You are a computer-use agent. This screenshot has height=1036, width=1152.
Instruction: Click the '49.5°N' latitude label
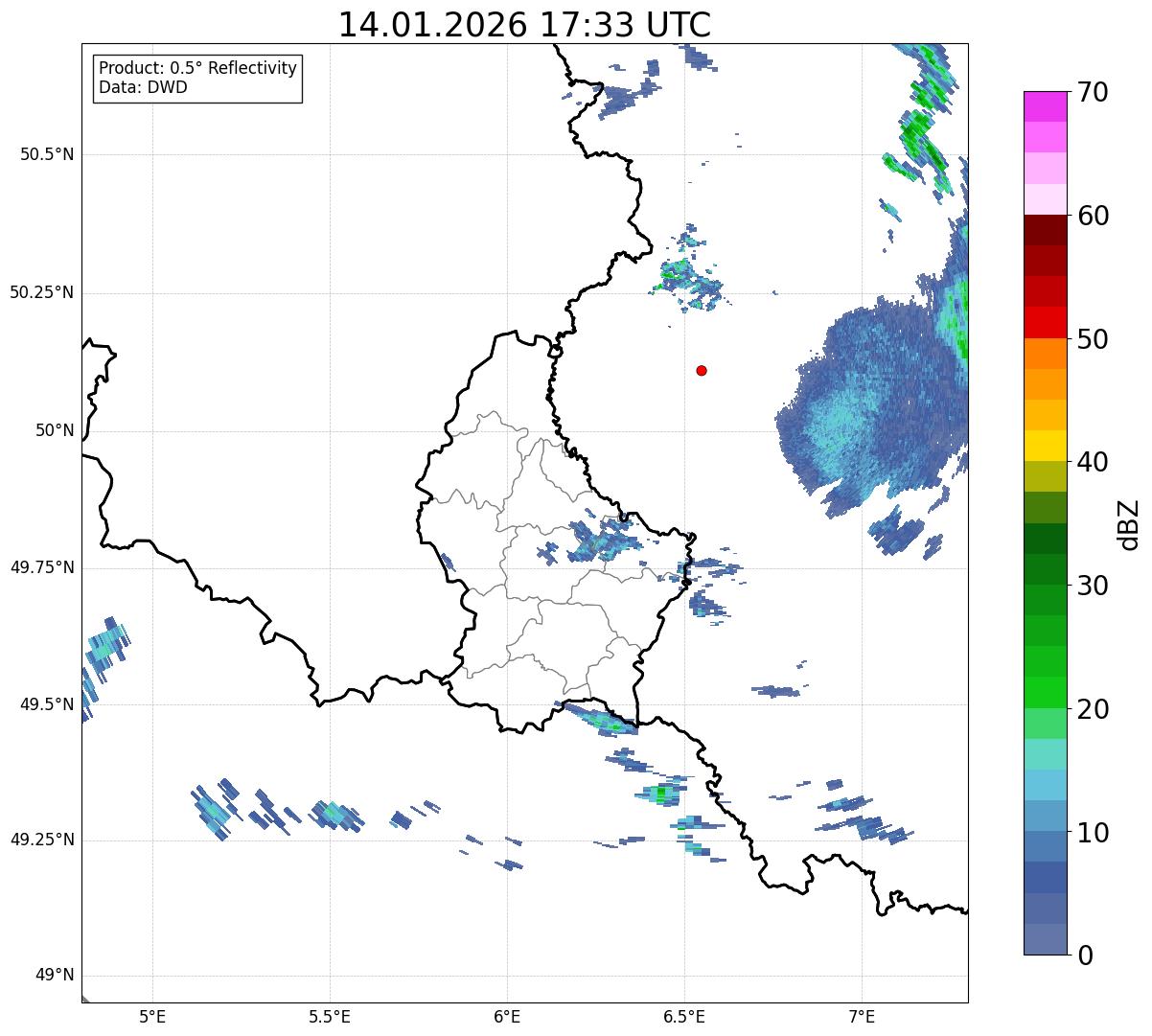click(x=47, y=704)
